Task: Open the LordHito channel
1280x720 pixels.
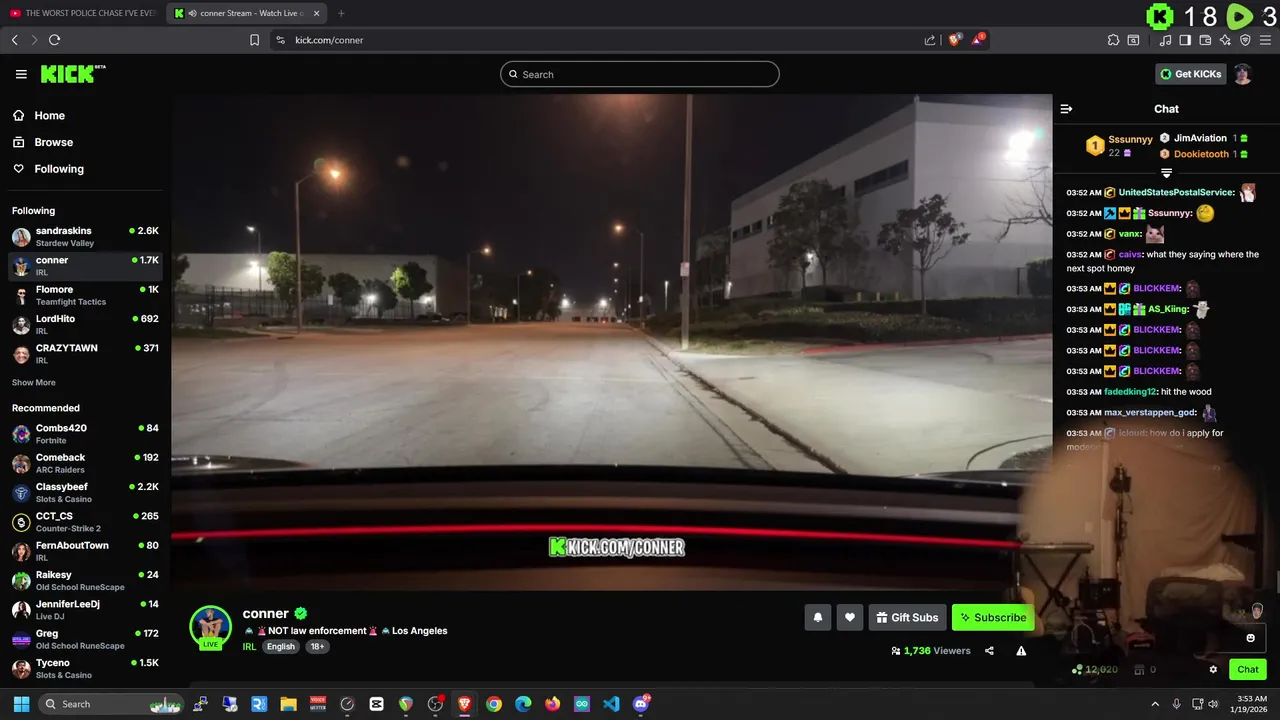Action: 85,324
